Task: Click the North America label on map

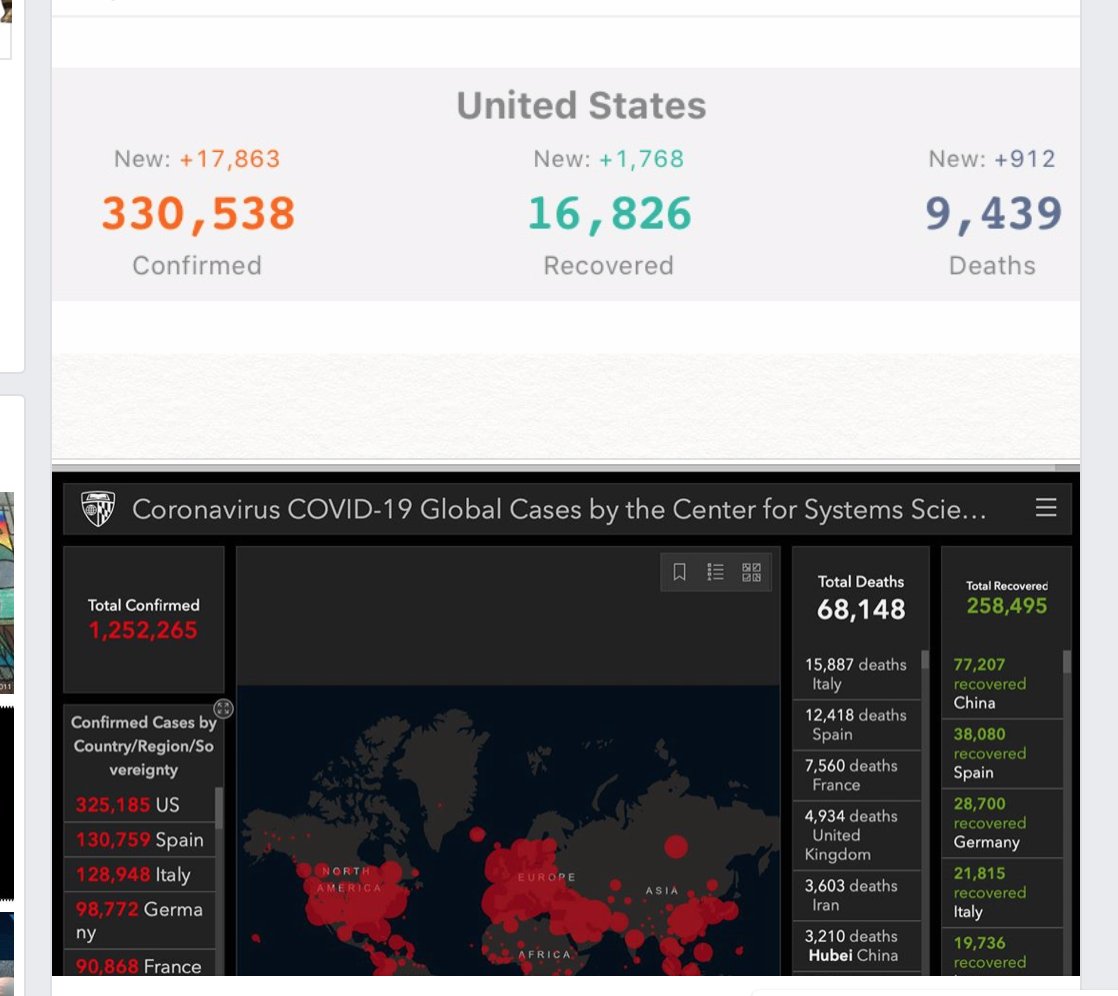Action: pyautogui.click(x=349, y=879)
